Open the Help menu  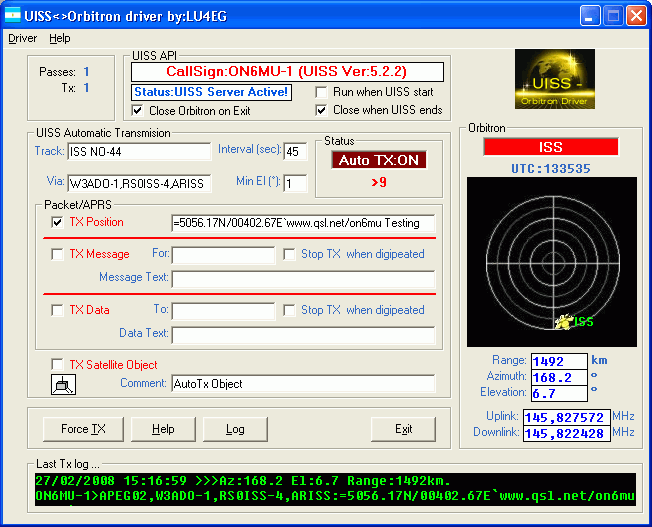60,38
